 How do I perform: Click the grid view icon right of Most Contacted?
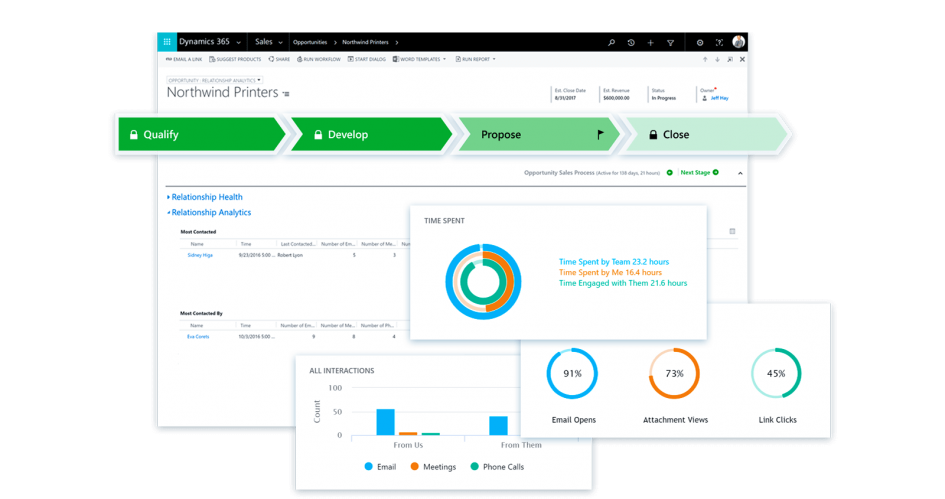point(732,231)
